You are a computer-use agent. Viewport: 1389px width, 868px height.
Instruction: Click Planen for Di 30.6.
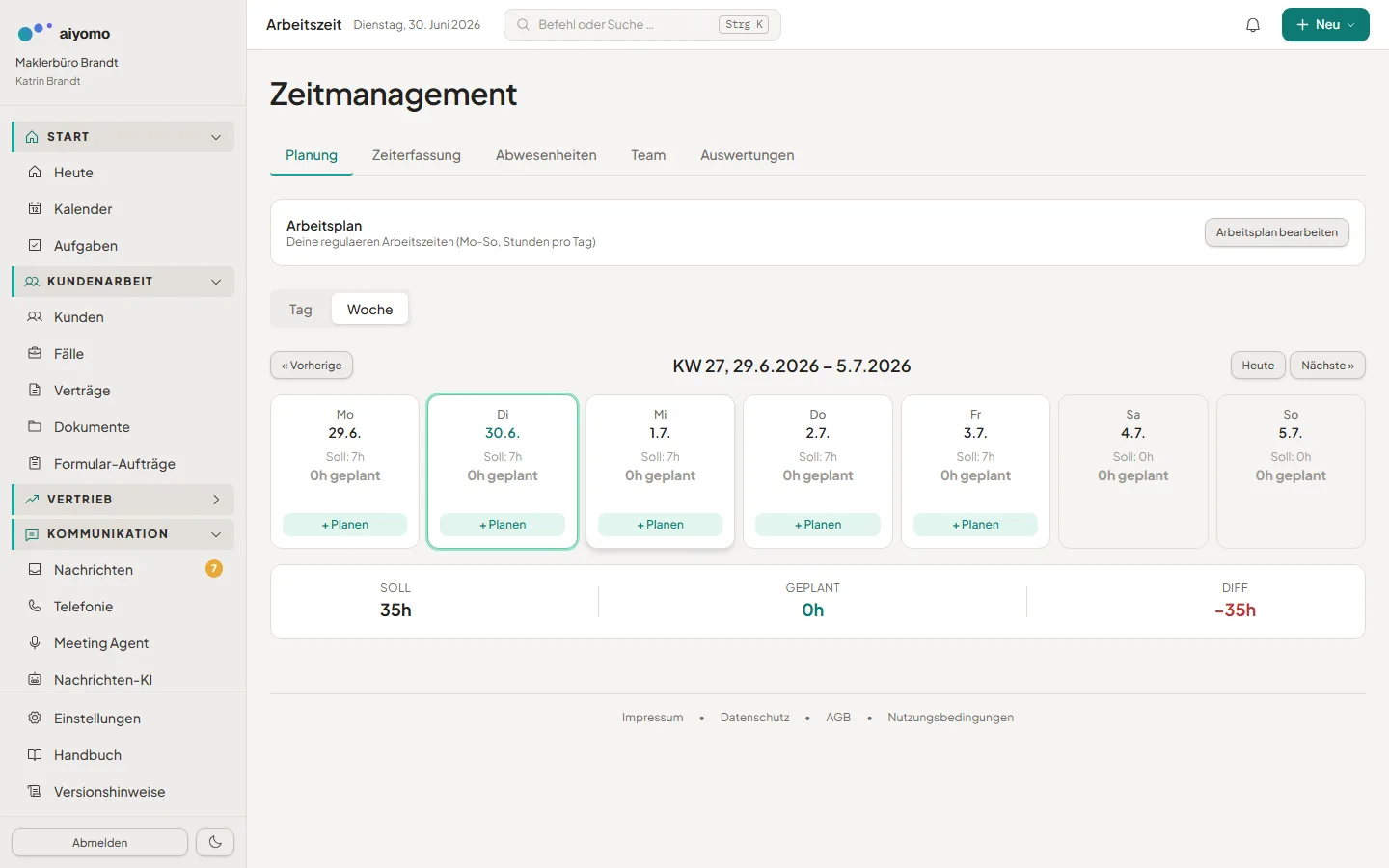pyautogui.click(x=503, y=525)
